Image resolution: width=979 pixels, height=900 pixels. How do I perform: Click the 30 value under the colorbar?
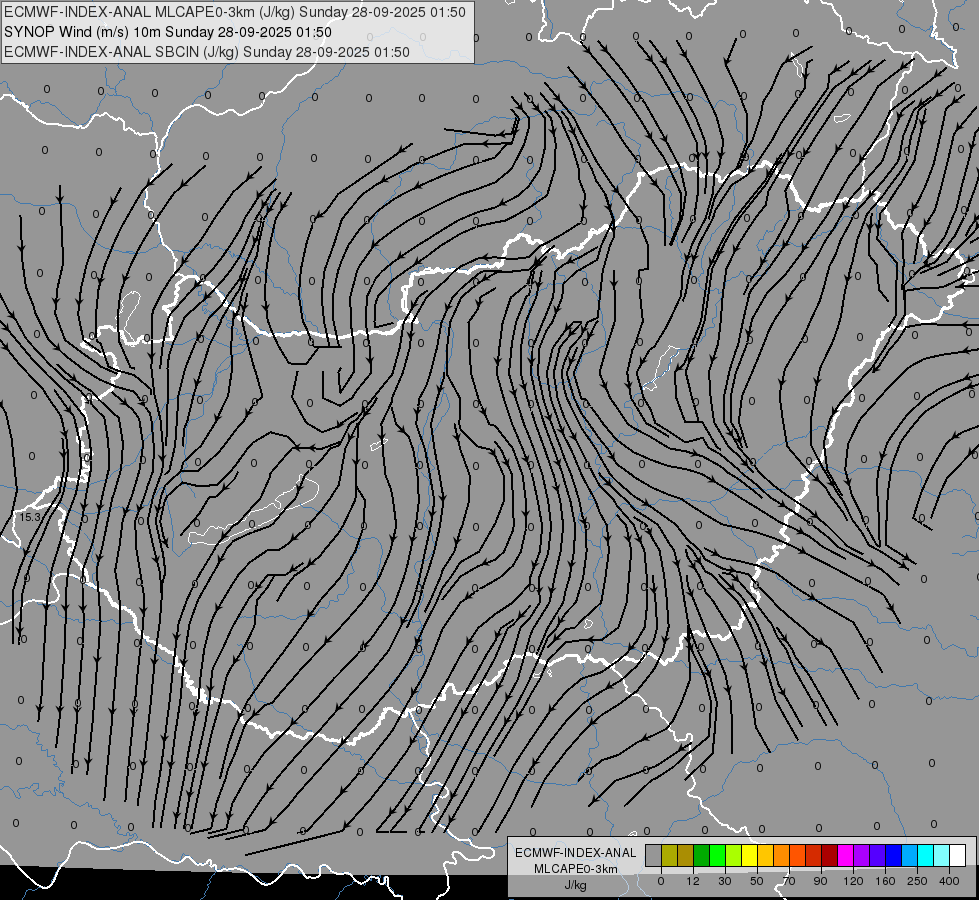coord(725,881)
